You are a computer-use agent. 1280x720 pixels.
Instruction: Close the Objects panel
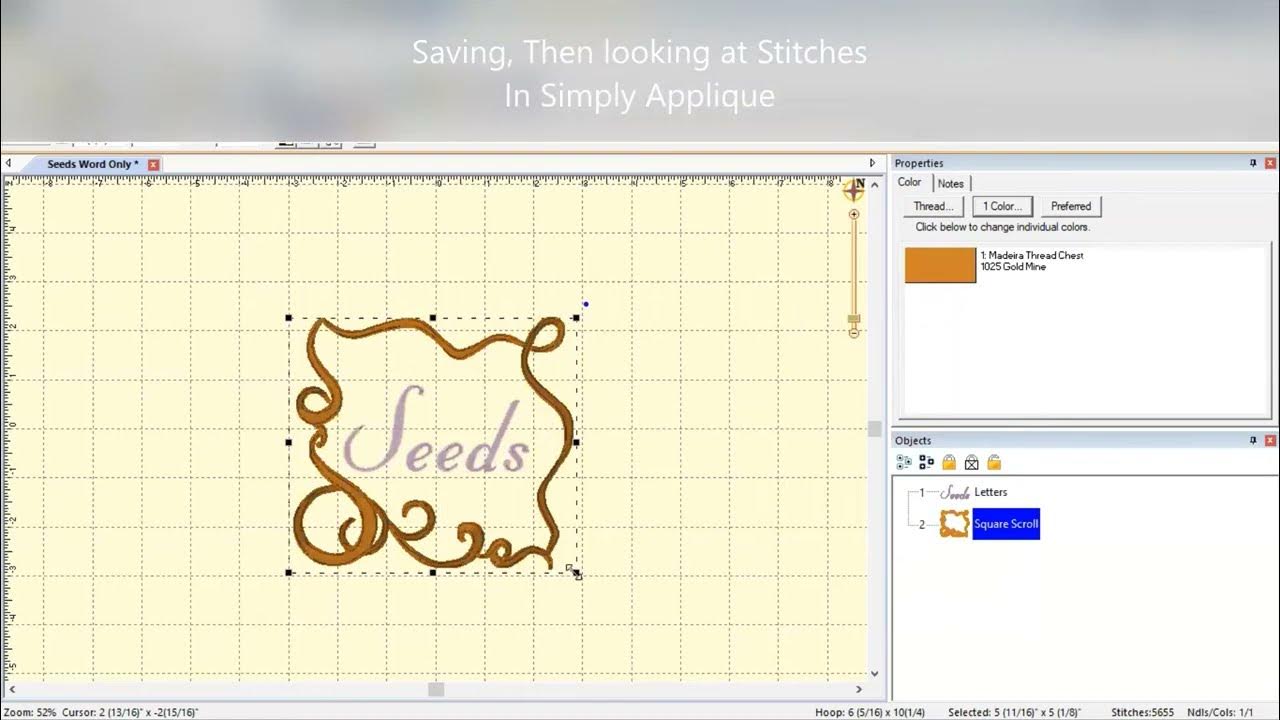point(1270,440)
